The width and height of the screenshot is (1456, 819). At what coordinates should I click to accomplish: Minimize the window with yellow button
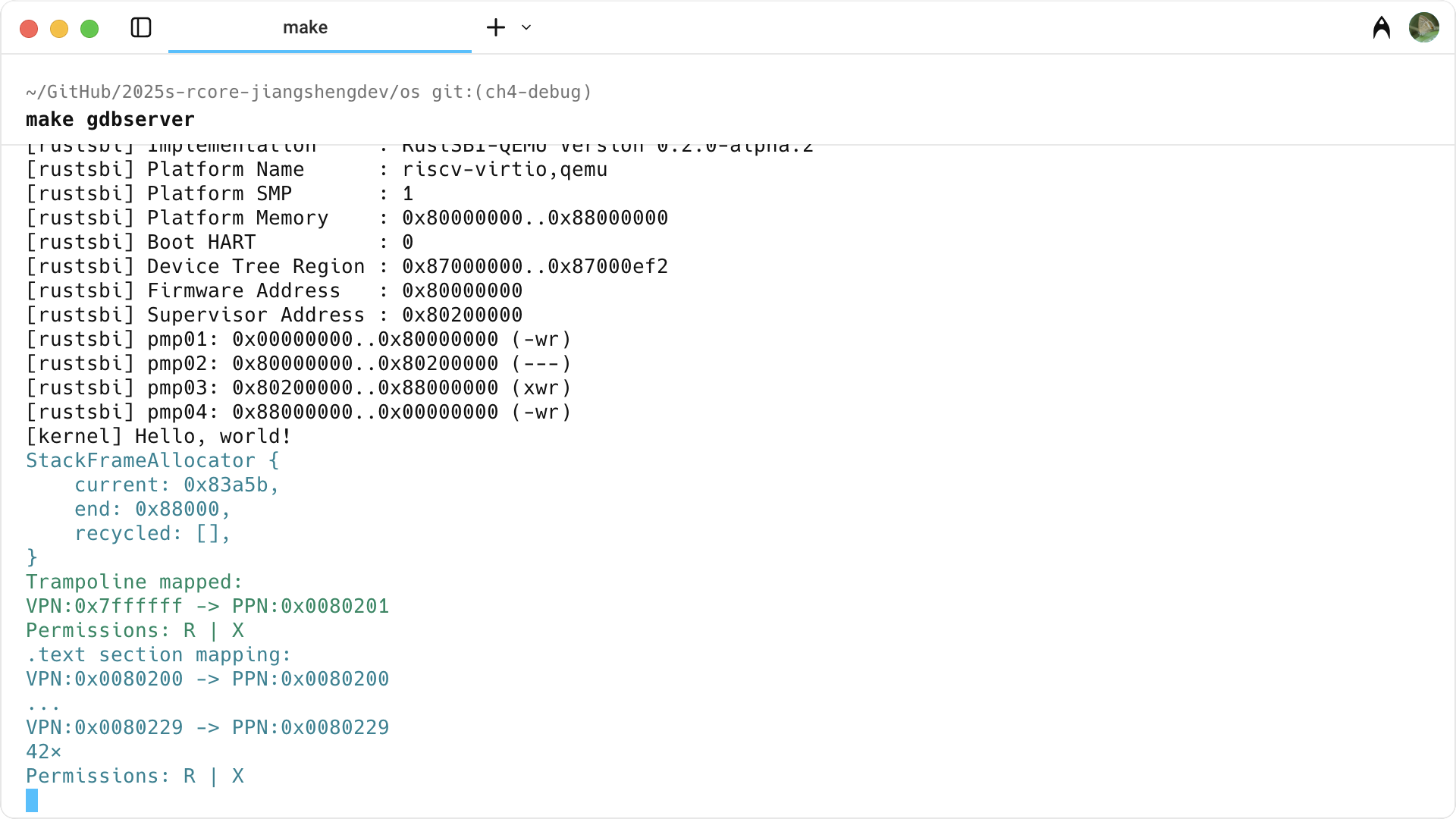pyautogui.click(x=59, y=29)
